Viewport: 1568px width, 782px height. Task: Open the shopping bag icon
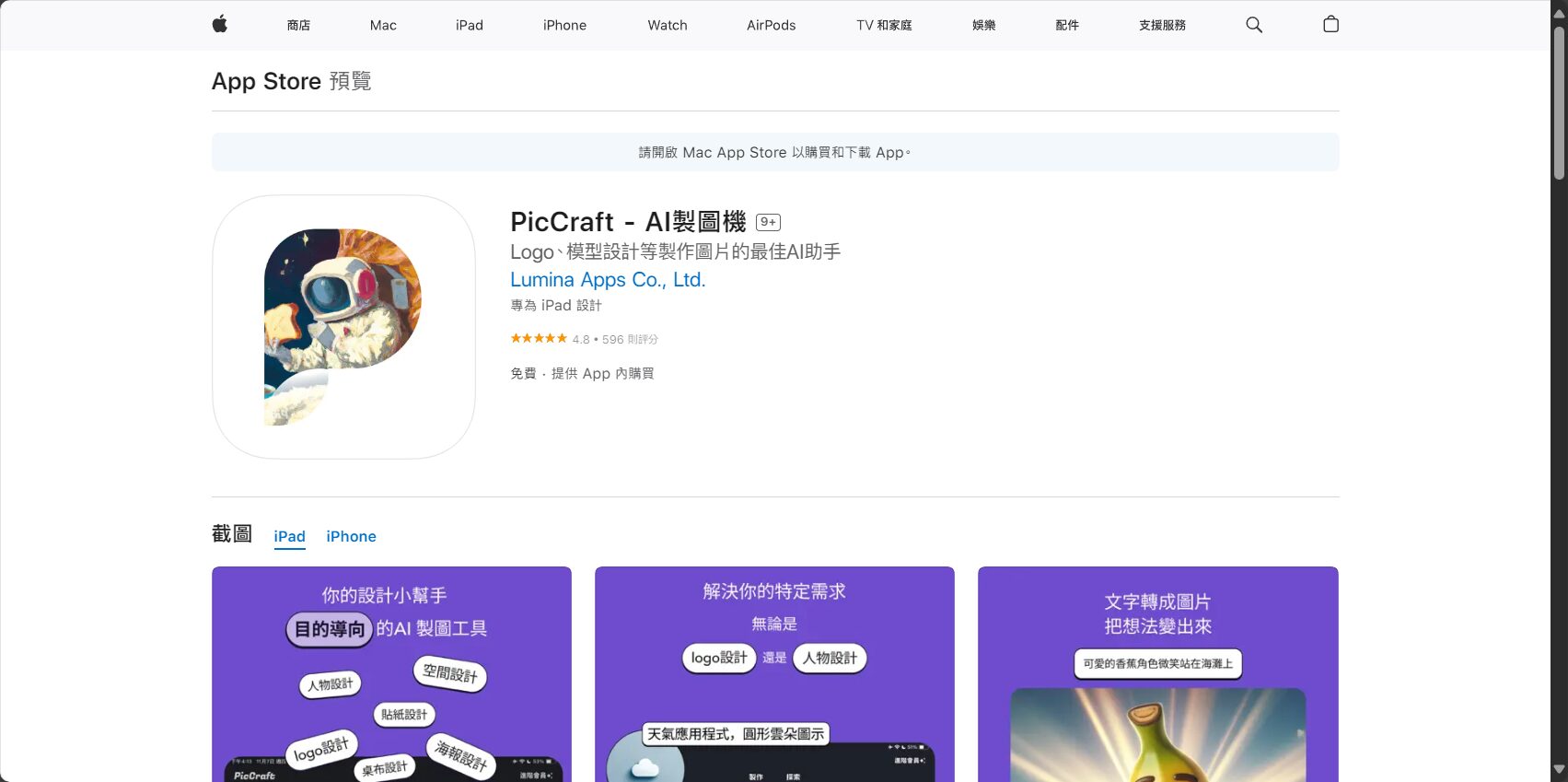pos(1330,25)
